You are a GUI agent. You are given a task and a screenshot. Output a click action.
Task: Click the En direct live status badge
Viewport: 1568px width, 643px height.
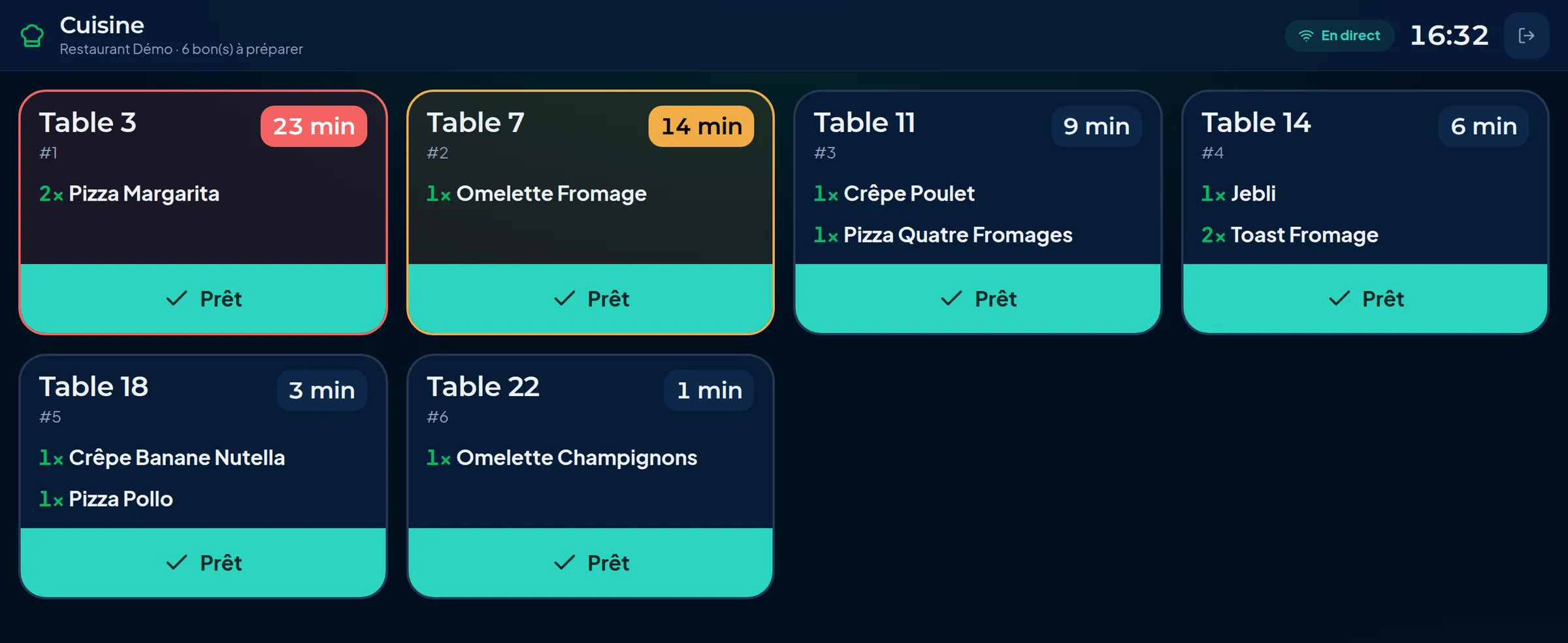(x=1339, y=35)
